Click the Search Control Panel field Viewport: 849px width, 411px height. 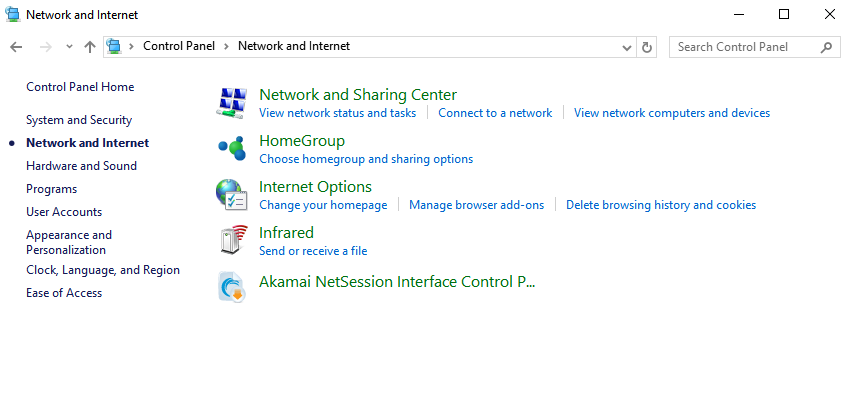pos(747,47)
